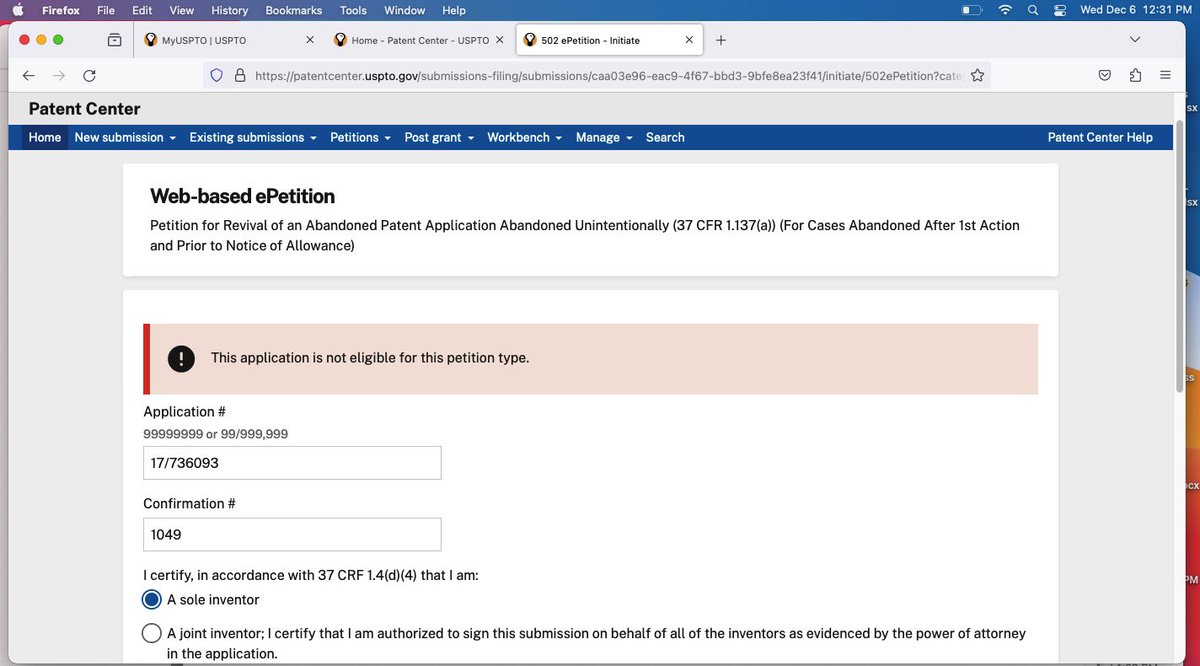Expand the Manage dropdown
The width and height of the screenshot is (1200, 666).
[604, 137]
